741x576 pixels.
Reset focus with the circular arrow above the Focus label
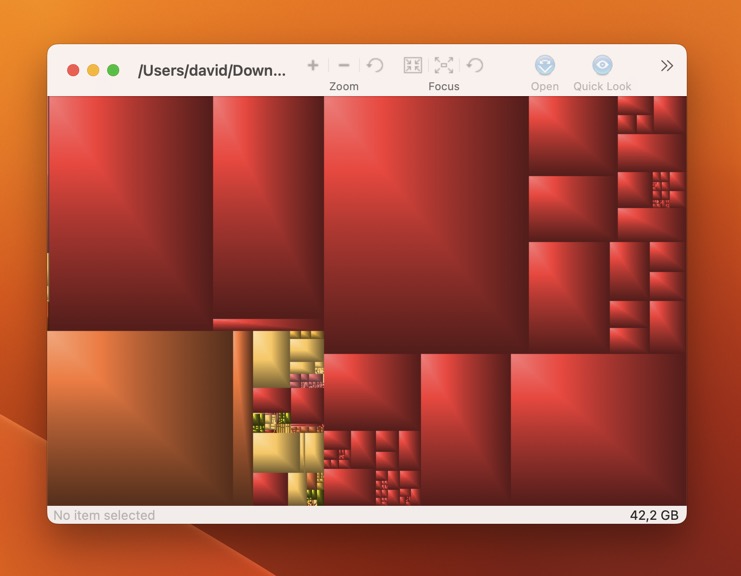tap(475, 65)
